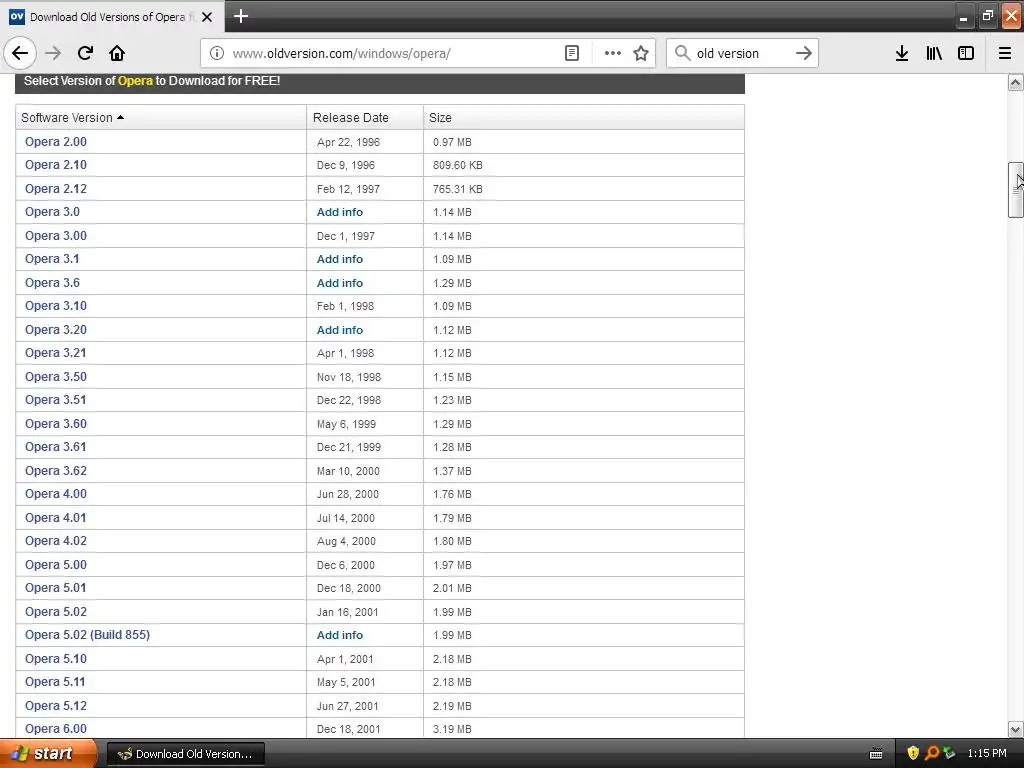Image resolution: width=1024 pixels, height=768 pixels.
Task: Open Opera 5.02 version link
Action: click(x=56, y=612)
